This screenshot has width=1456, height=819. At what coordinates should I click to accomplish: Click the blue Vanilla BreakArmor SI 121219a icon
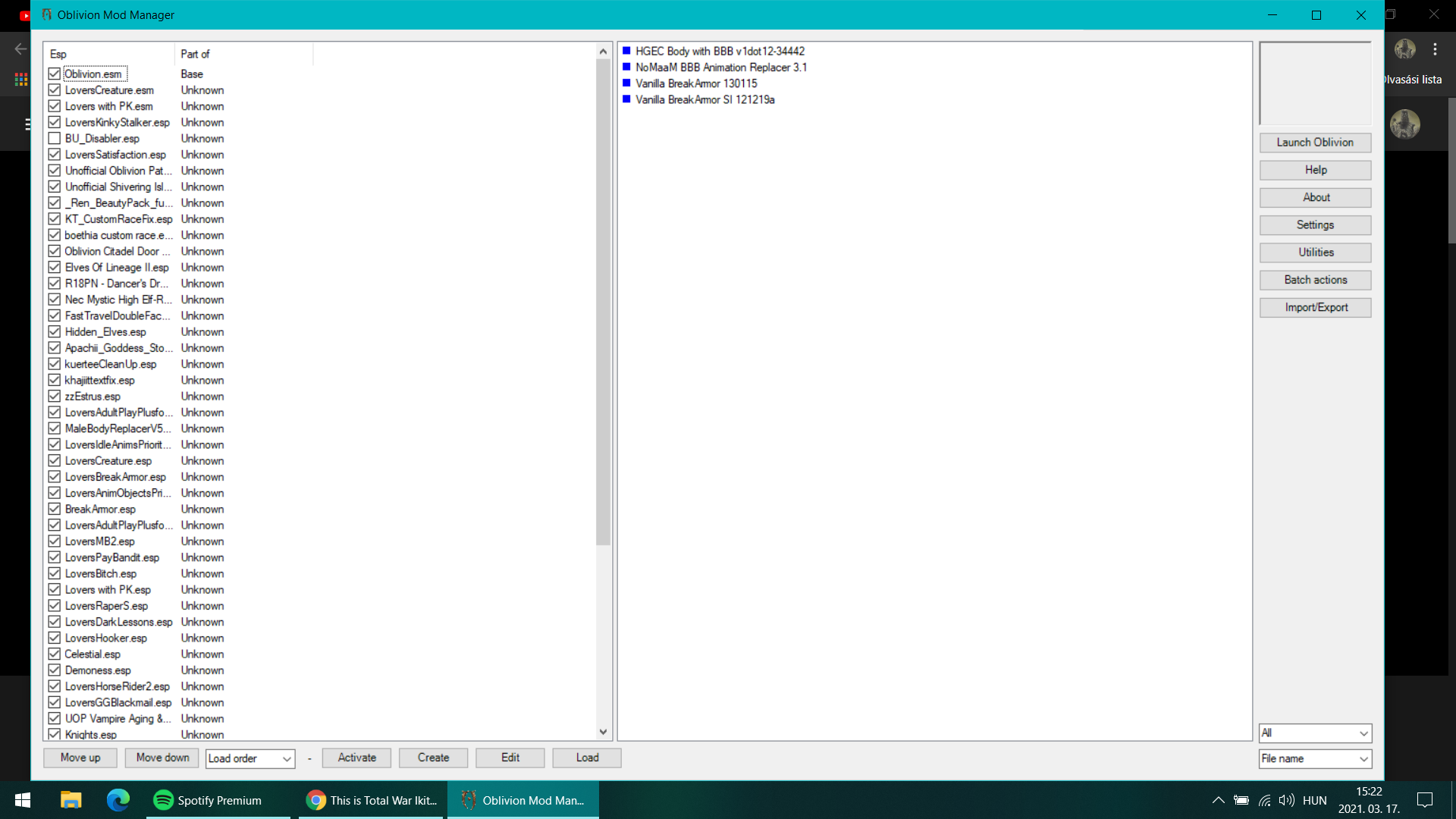[x=626, y=99]
